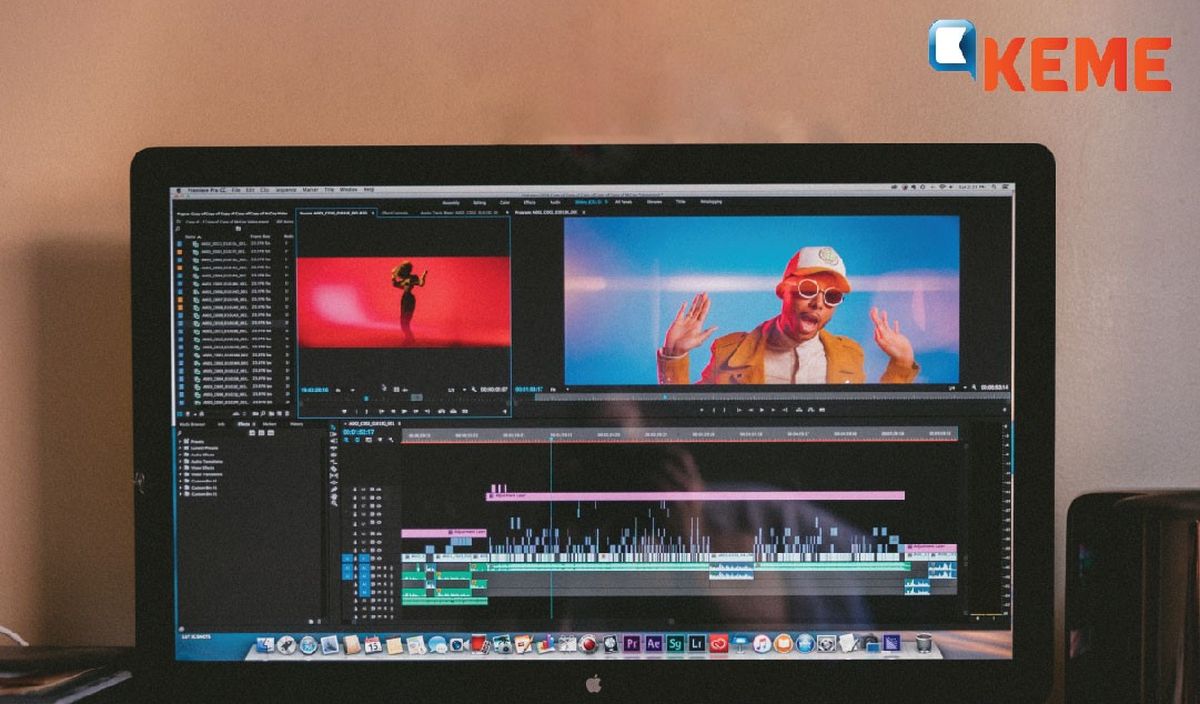Step forward one frame in Program monitor

click(773, 410)
